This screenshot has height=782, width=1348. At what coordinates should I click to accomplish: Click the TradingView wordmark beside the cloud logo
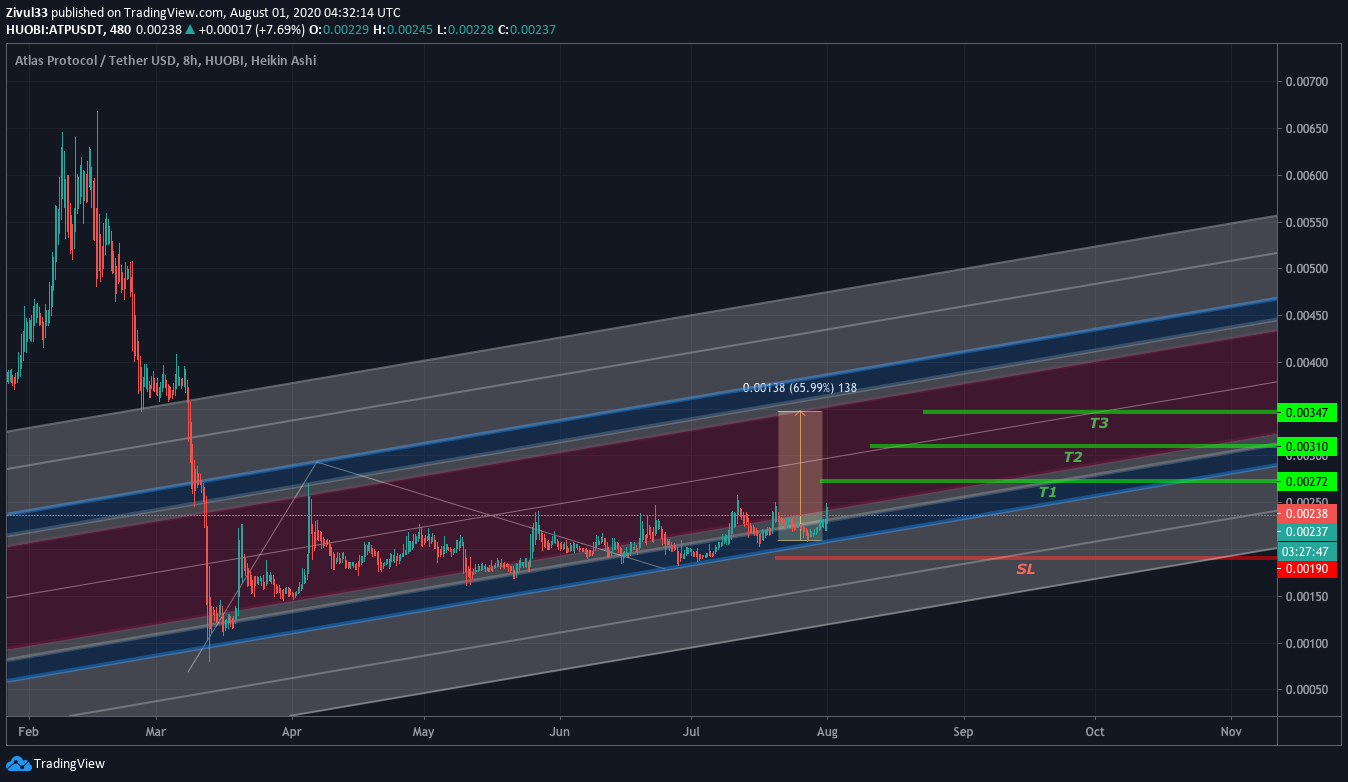pos(69,764)
